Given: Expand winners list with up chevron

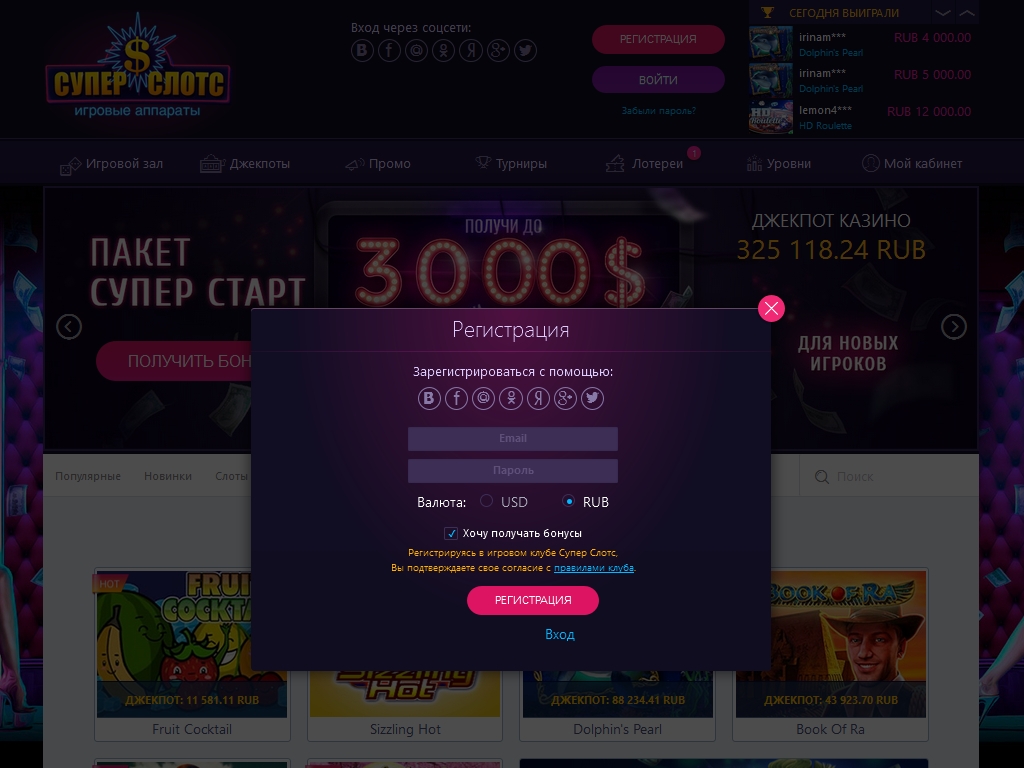Looking at the screenshot, I should 967,12.
